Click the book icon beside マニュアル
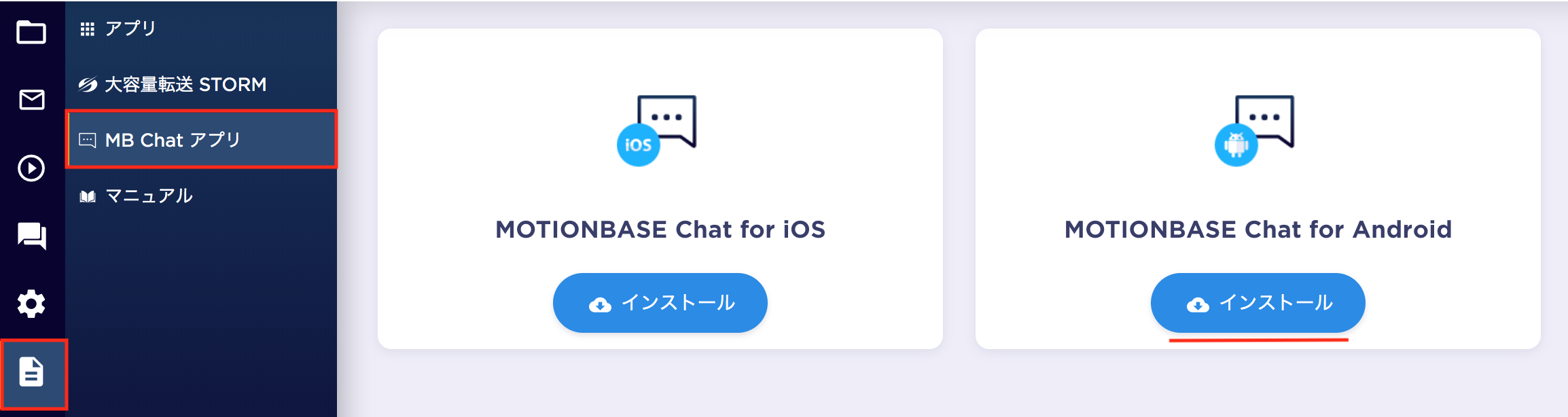The width and height of the screenshot is (1568, 417). (x=88, y=196)
